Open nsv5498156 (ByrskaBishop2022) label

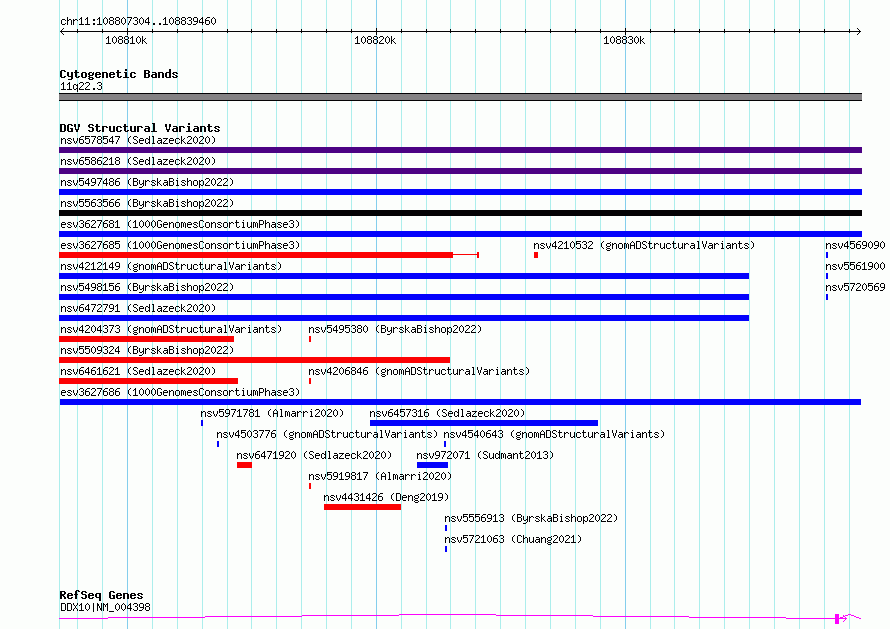coord(147,287)
